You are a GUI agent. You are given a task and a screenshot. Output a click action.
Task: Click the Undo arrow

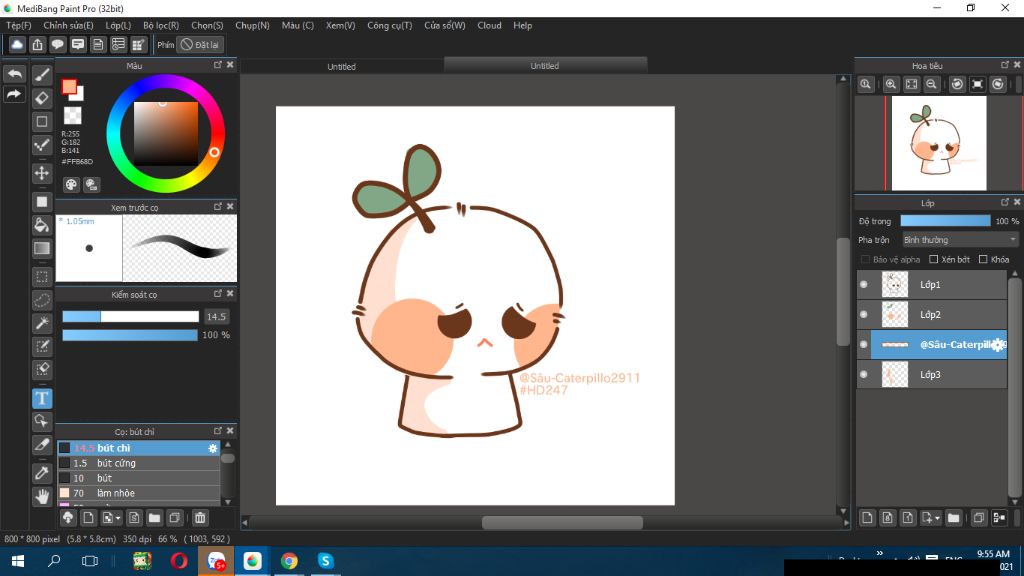pos(14,74)
